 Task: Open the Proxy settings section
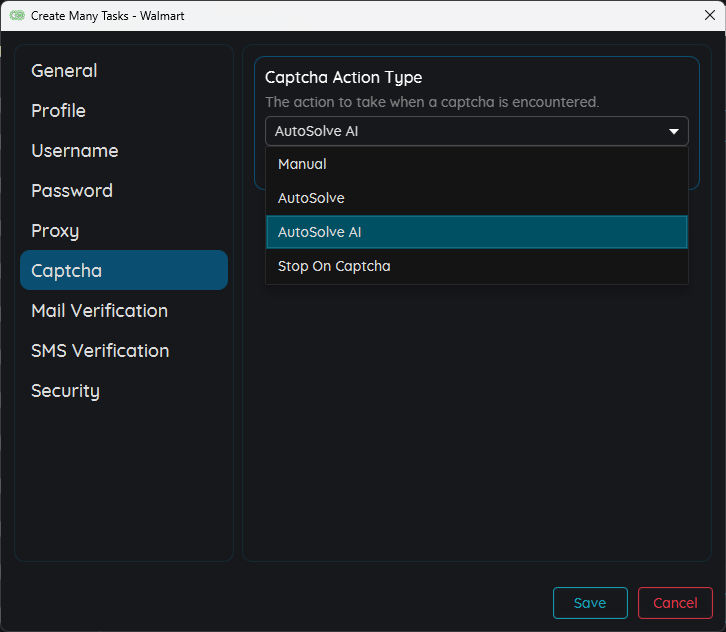click(x=55, y=231)
